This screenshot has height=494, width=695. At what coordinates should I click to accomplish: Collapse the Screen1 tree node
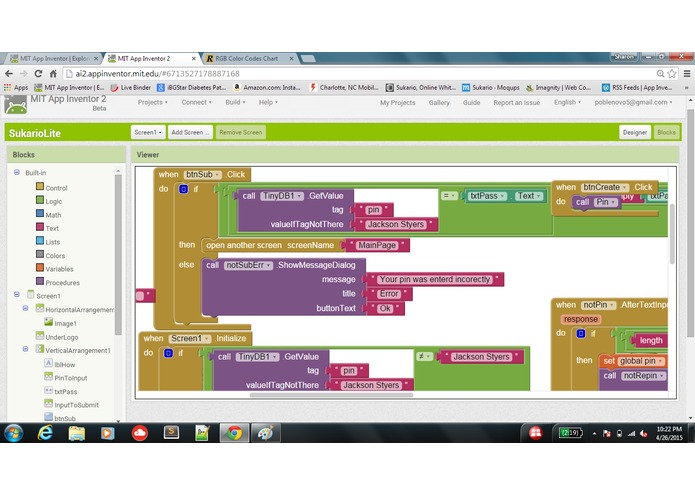click(x=17, y=294)
